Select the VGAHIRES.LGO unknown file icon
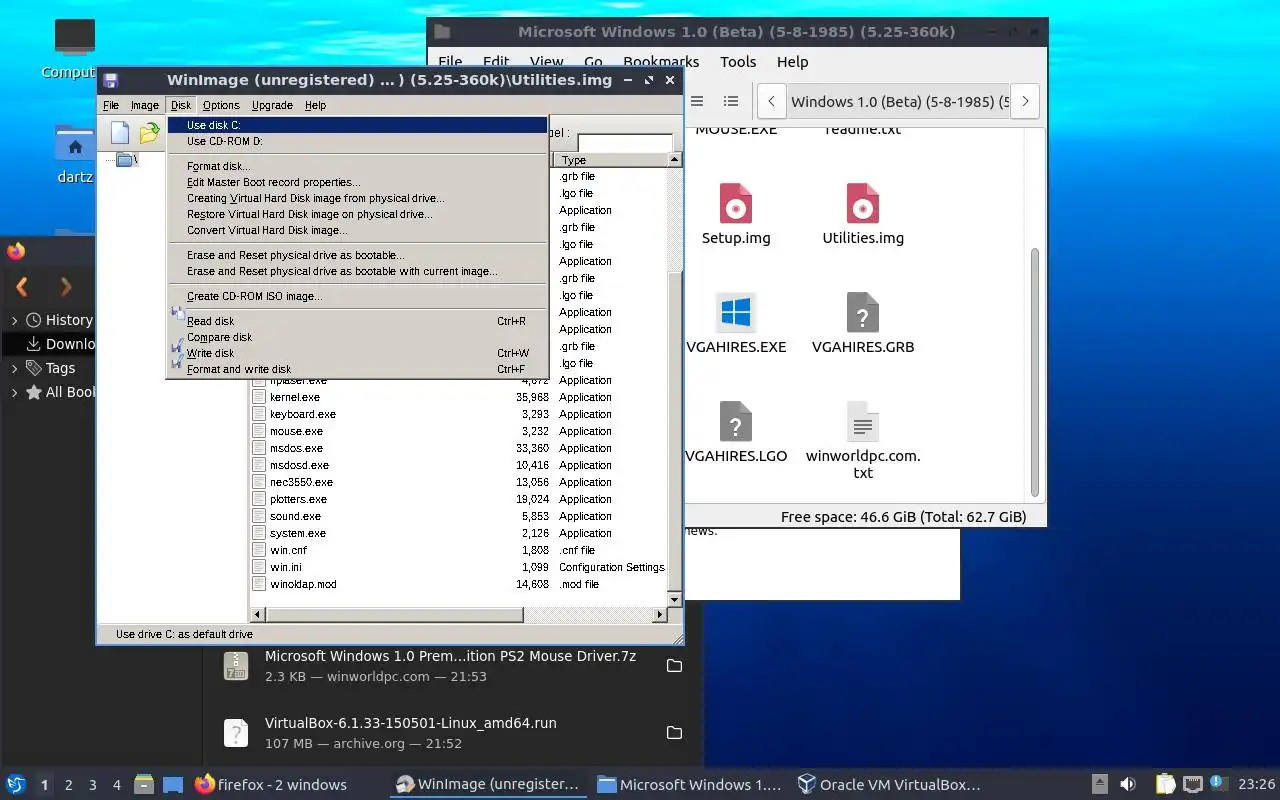Image resolution: width=1280 pixels, height=800 pixels. 736,421
